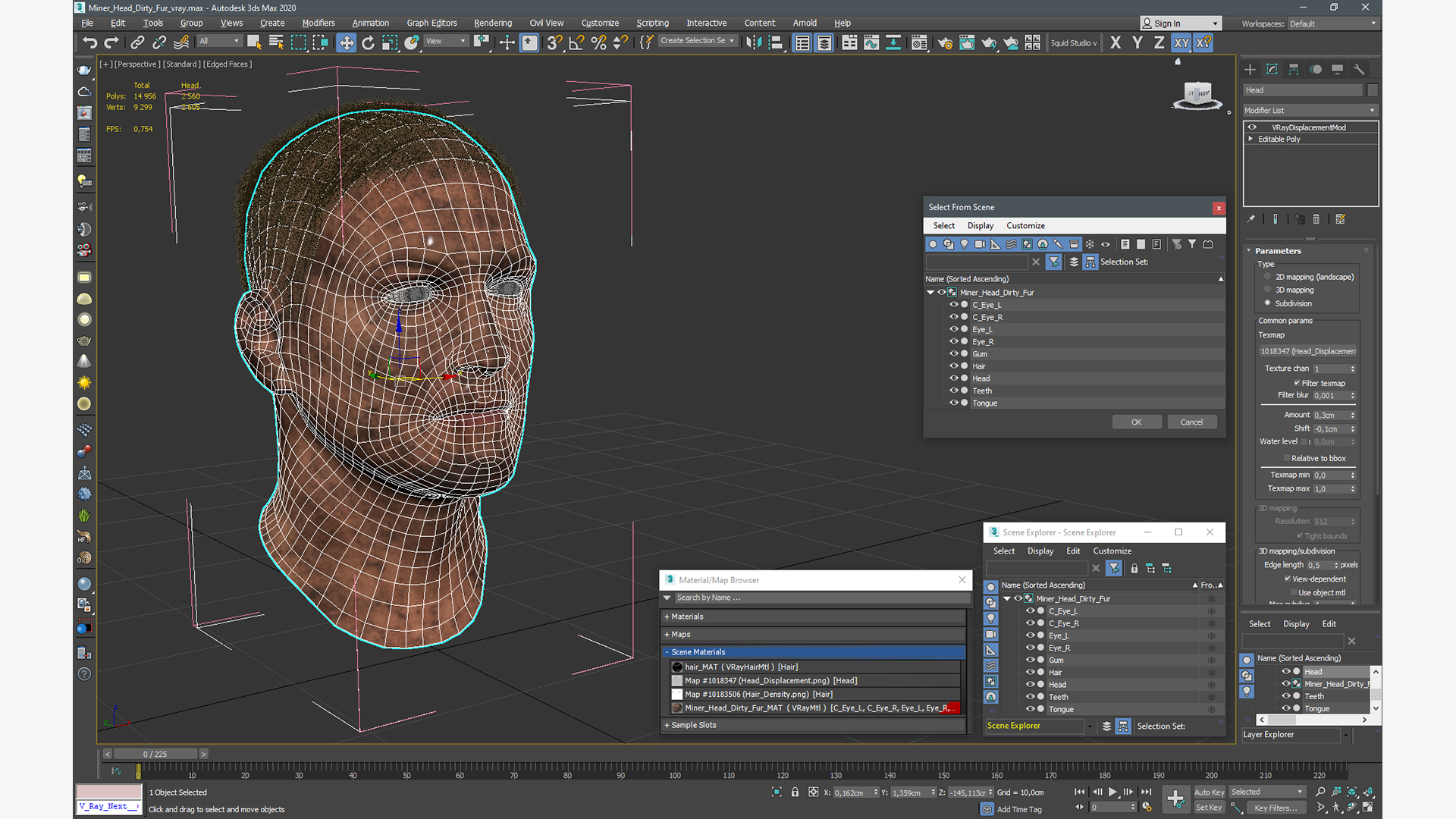Click the Amount value field 0,3cm

click(x=1330, y=415)
